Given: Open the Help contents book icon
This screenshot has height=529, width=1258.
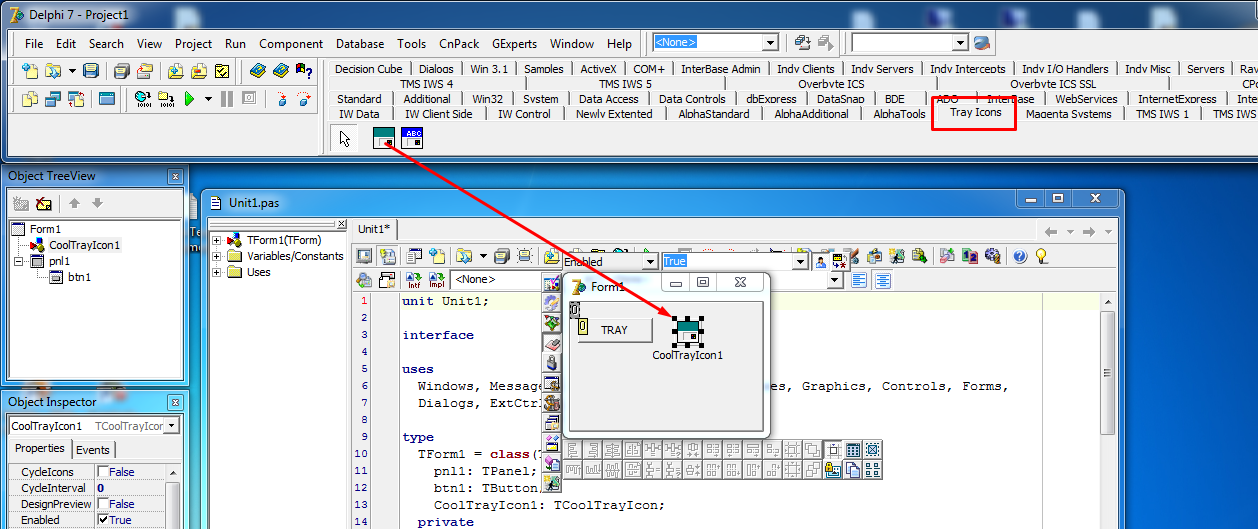Looking at the screenshot, I should pyautogui.click(x=258, y=71).
